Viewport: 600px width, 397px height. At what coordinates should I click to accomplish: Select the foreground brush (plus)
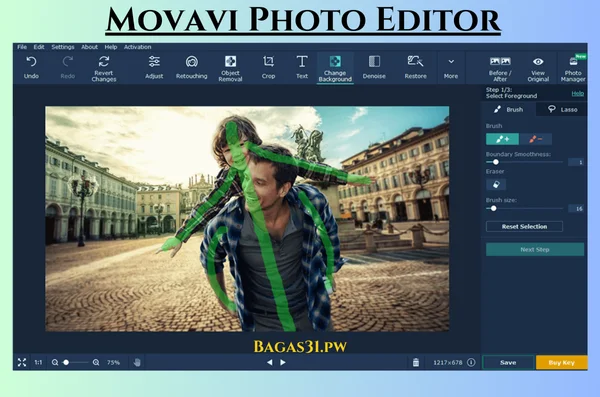click(502, 139)
